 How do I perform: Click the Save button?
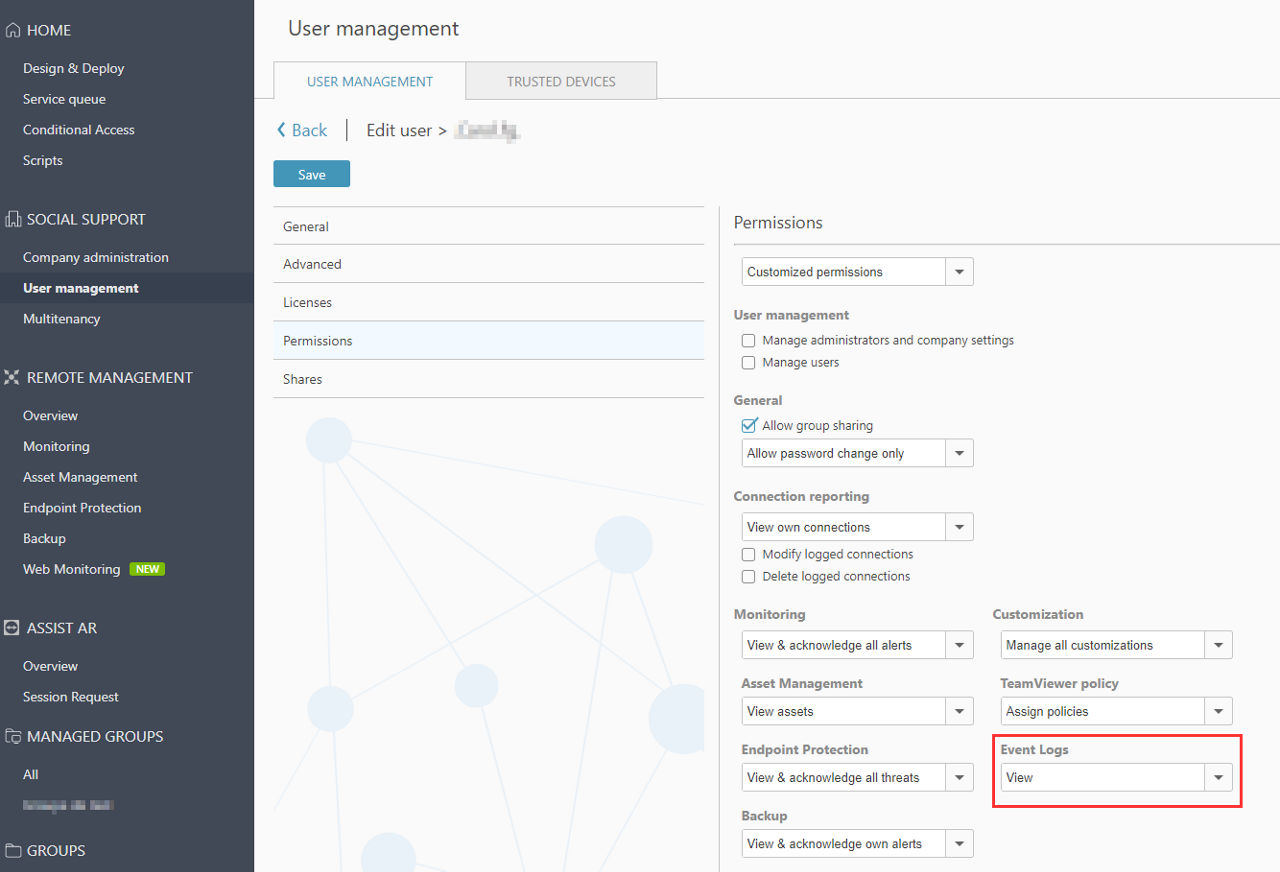(312, 174)
